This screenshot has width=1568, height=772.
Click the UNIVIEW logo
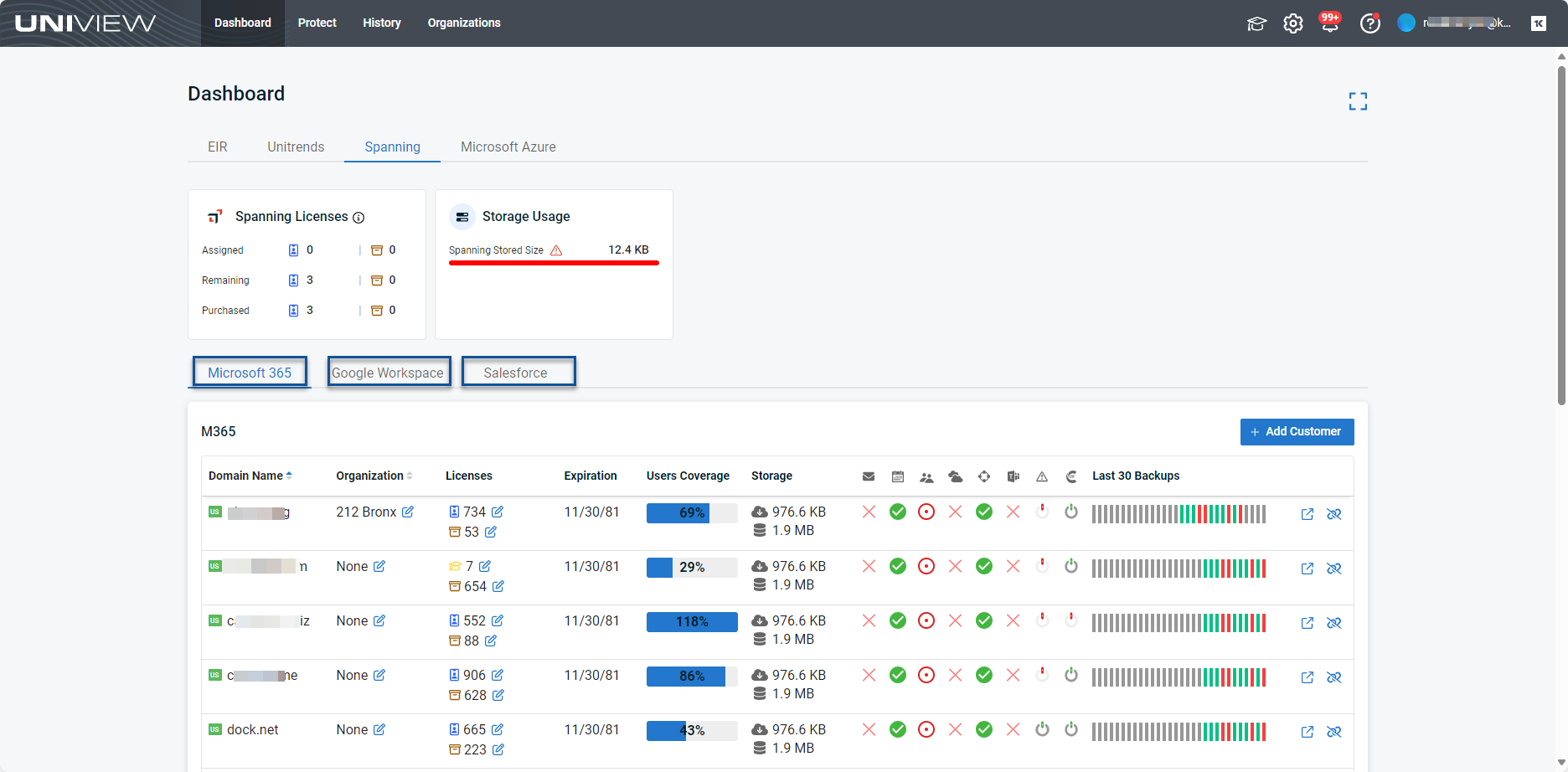pyautogui.click(x=85, y=23)
